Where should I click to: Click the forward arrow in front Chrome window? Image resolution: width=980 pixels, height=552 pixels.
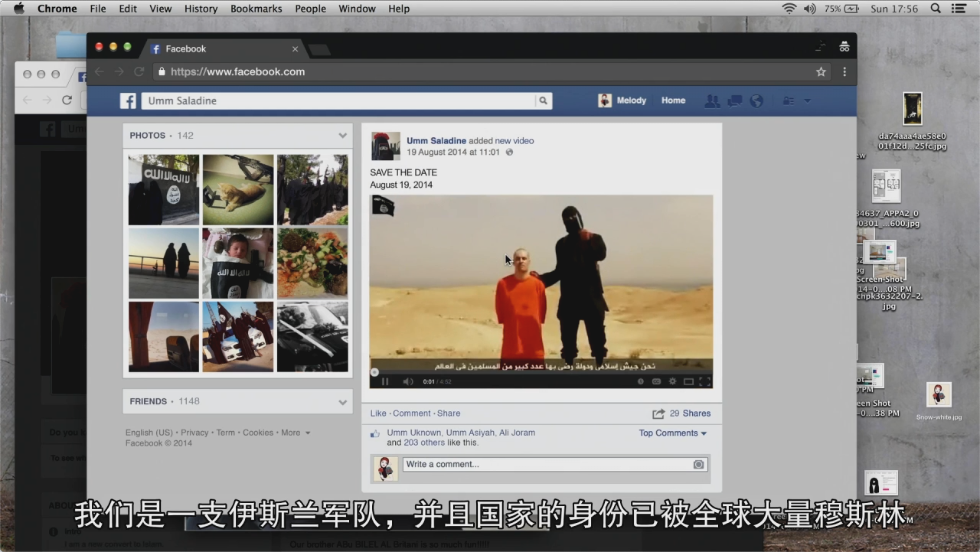click(119, 72)
